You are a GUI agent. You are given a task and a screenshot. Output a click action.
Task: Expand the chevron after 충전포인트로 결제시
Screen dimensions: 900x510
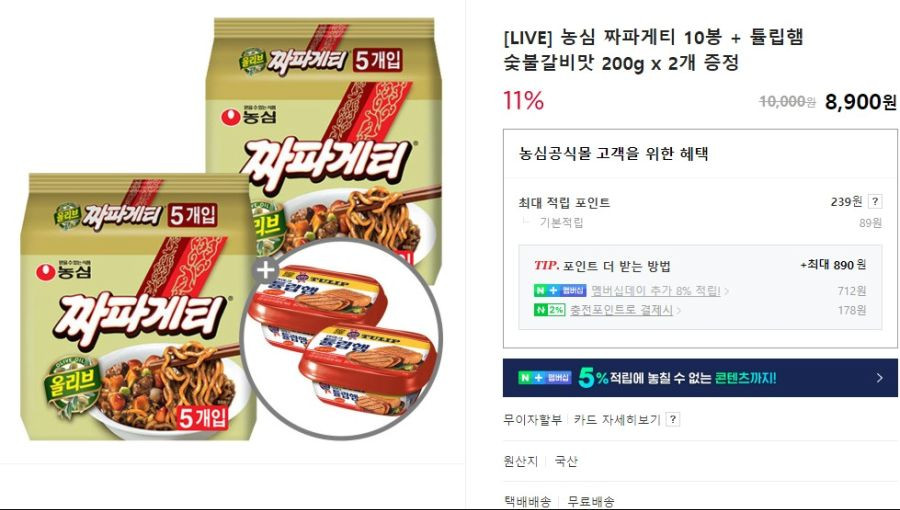(x=679, y=311)
